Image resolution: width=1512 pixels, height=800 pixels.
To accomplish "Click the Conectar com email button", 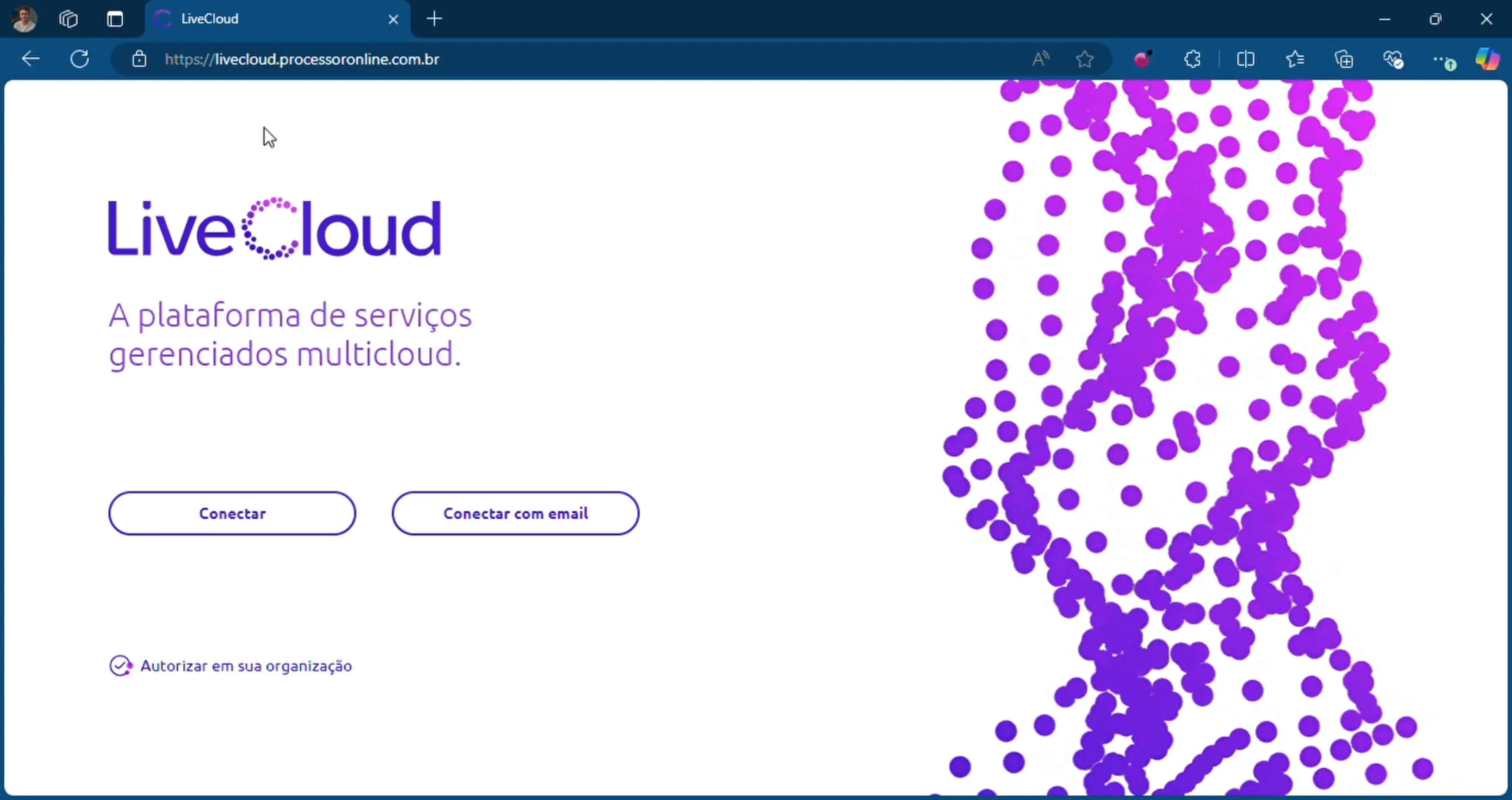I will (x=515, y=513).
